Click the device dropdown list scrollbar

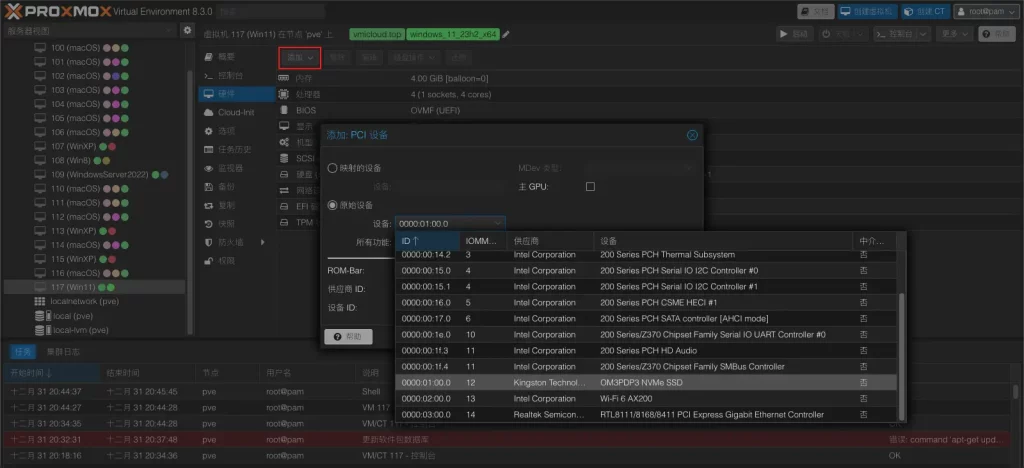pyautogui.click(x=903, y=356)
